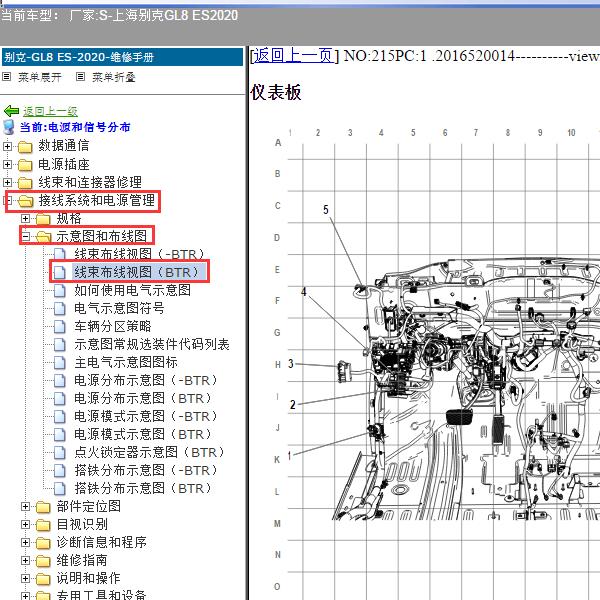Screen dimensions: 600x600
Task: Open 电源分布示意图（BTR） page
Action: point(143,398)
